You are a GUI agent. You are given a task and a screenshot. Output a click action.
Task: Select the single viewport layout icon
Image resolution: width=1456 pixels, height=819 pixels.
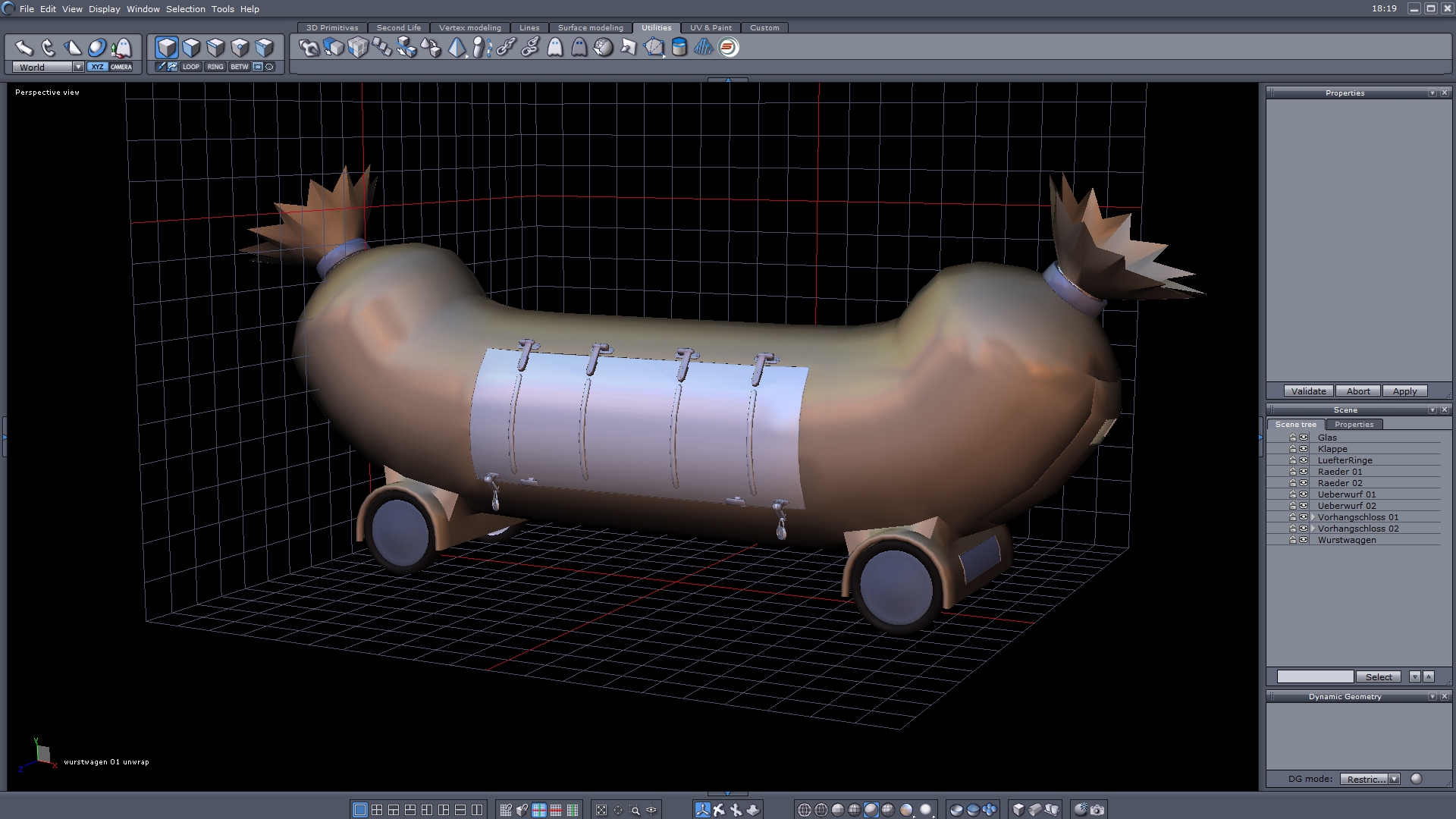pyautogui.click(x=359, y=810)
